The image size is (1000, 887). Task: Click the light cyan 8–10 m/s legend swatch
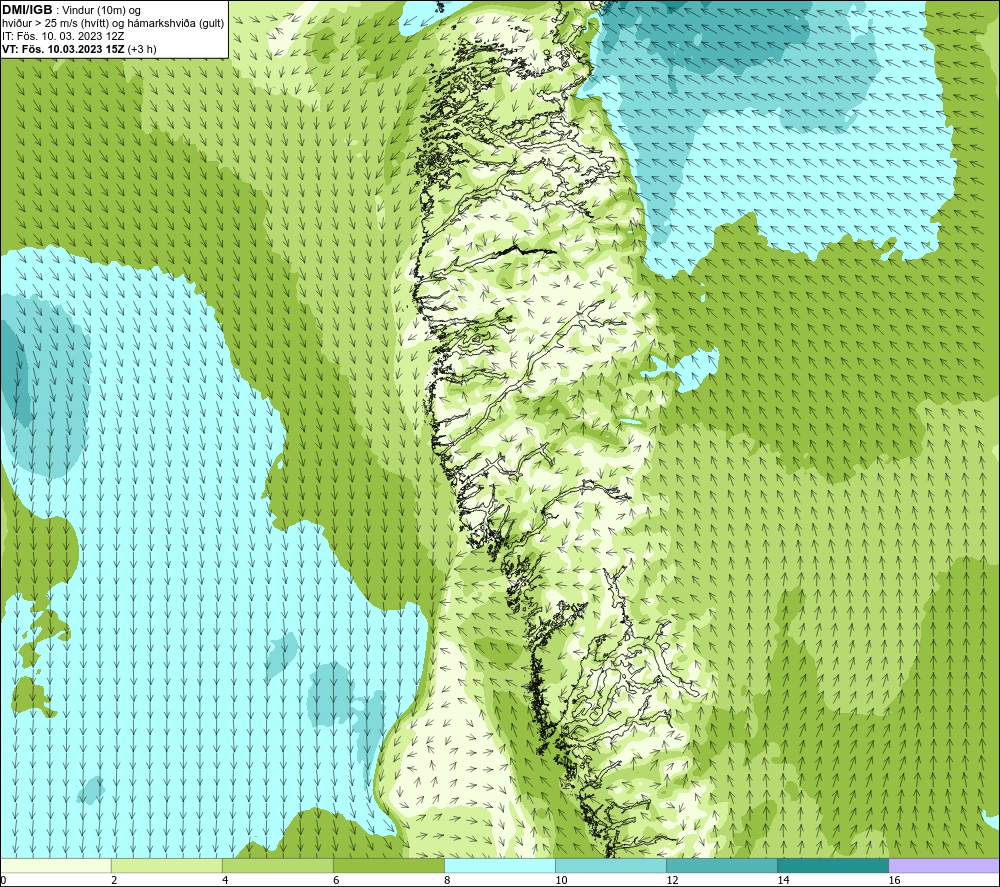pos(500,865)
